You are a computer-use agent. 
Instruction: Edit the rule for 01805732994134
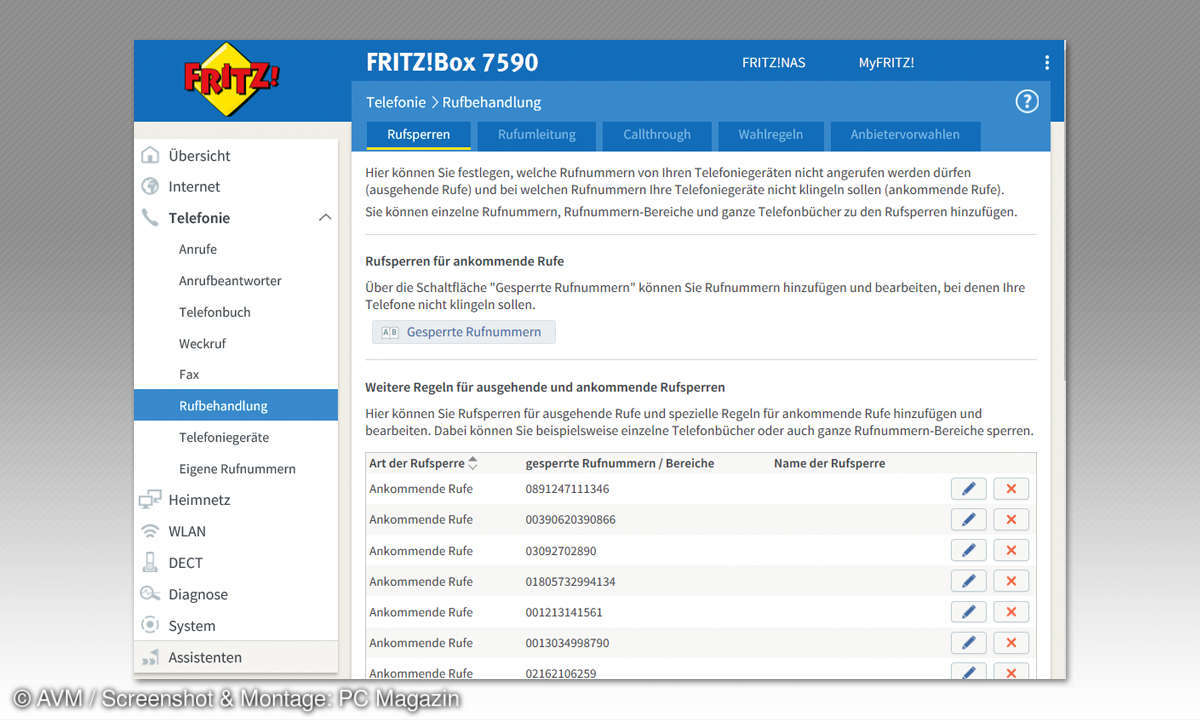click(968, 581)
